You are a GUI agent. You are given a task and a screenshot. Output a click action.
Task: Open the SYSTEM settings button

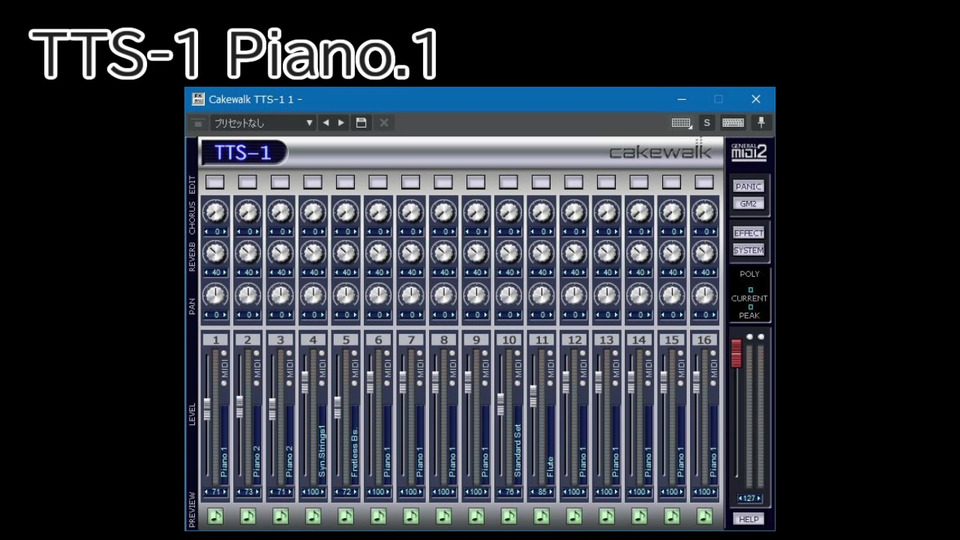pyautogui.click(x=748, y=250)
